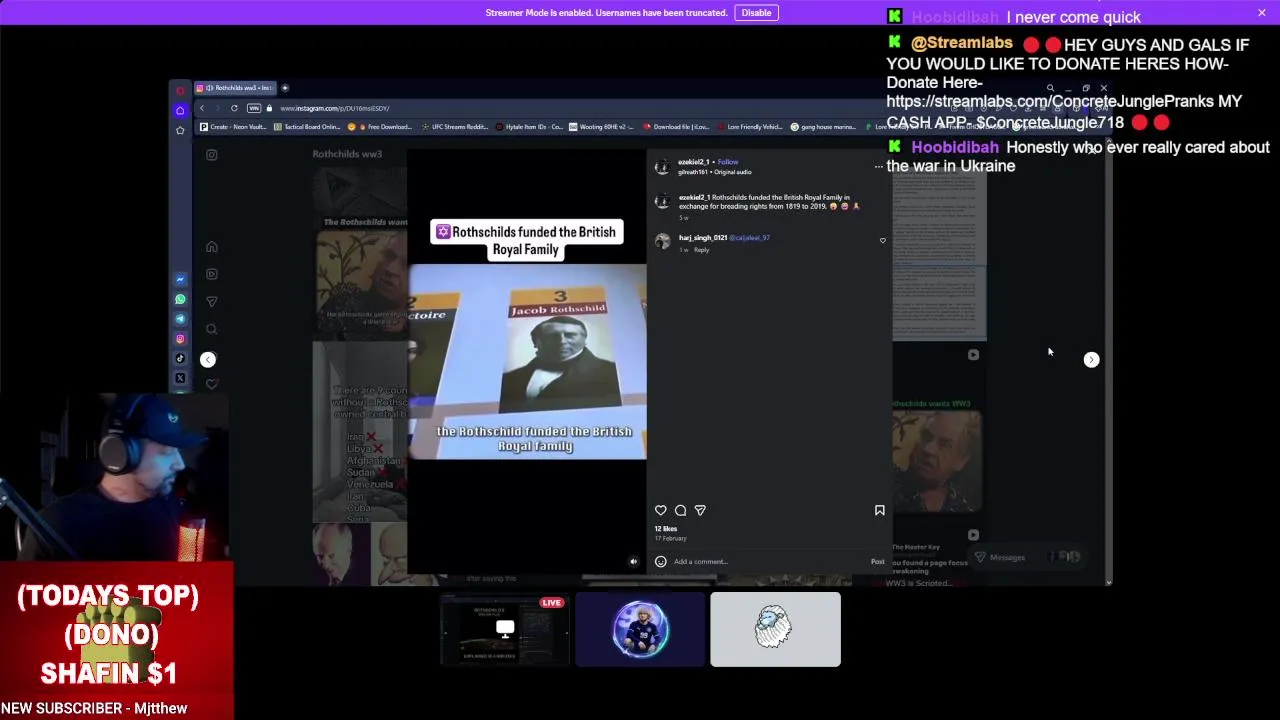Open the Free Download bookmark
The height and width of the screenshot is (720, 1280).
click(381, 127)
